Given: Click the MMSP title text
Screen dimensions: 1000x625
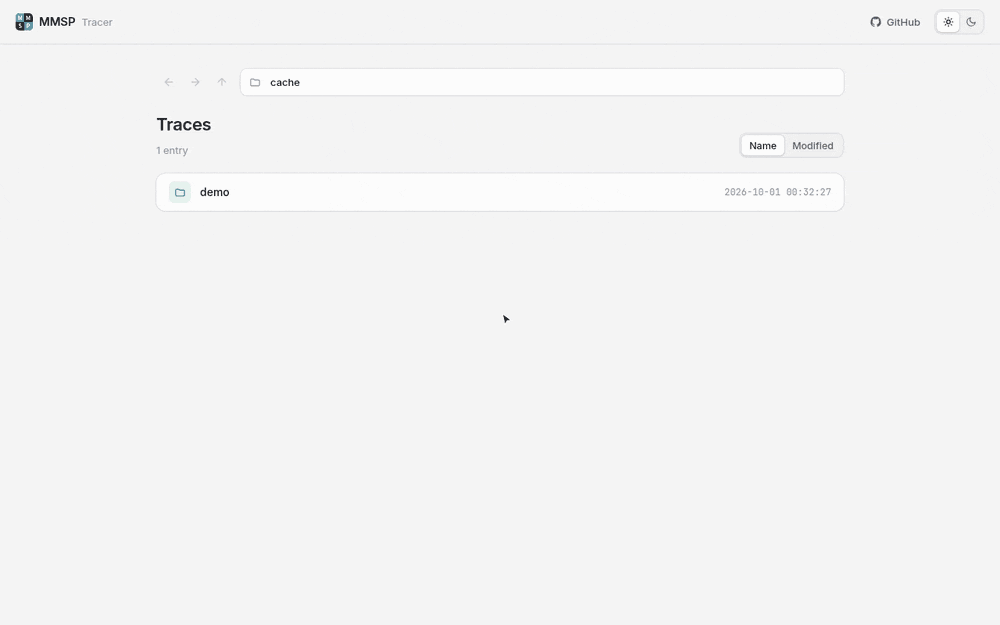Looking at the screenshot, I should click(x=57, y=22).
